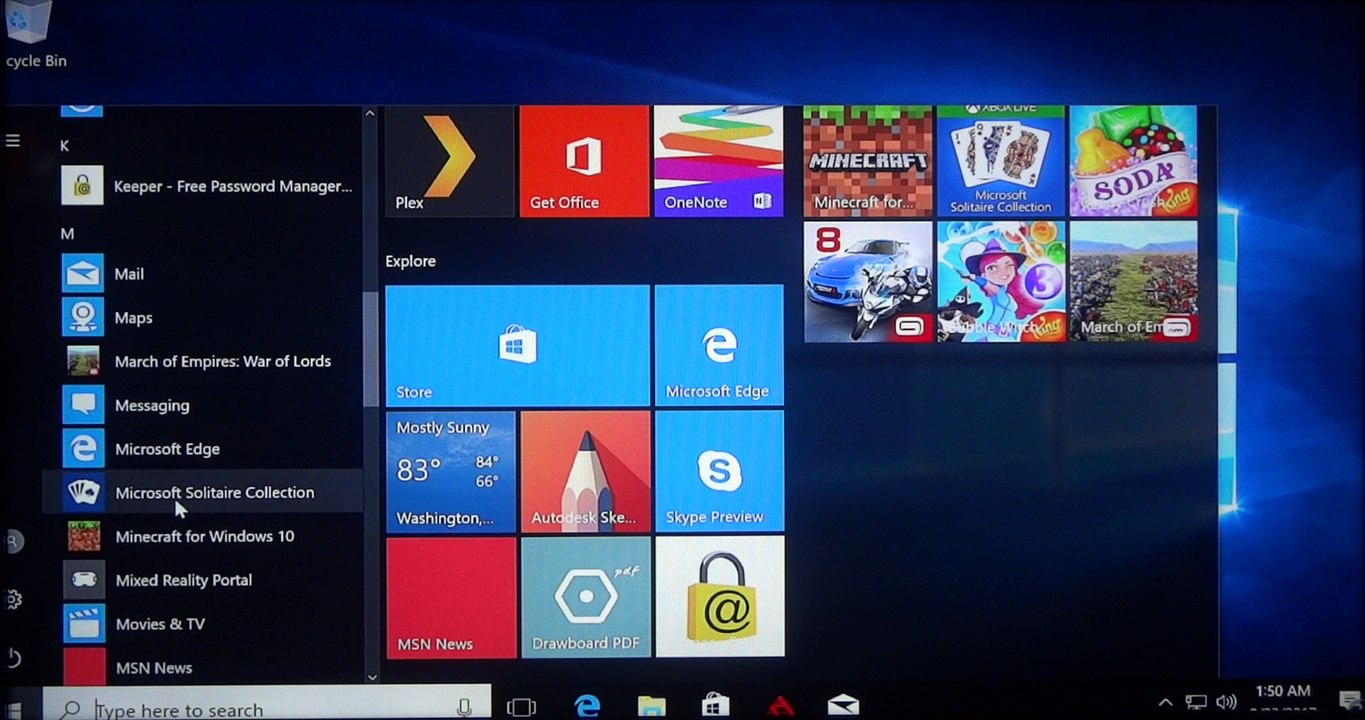The width and height of the screenshot is (1365, 720).
Task: Open the MSN News tile
Action: 451,597
